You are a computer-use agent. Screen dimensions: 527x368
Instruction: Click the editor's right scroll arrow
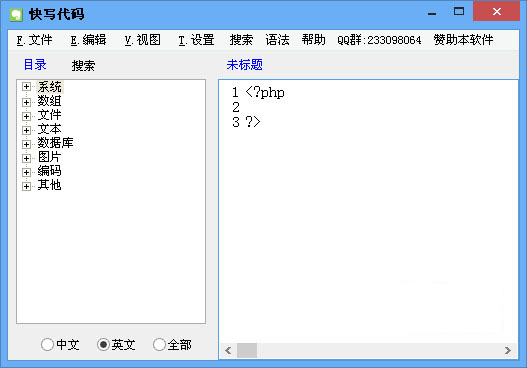coord(508,351)
